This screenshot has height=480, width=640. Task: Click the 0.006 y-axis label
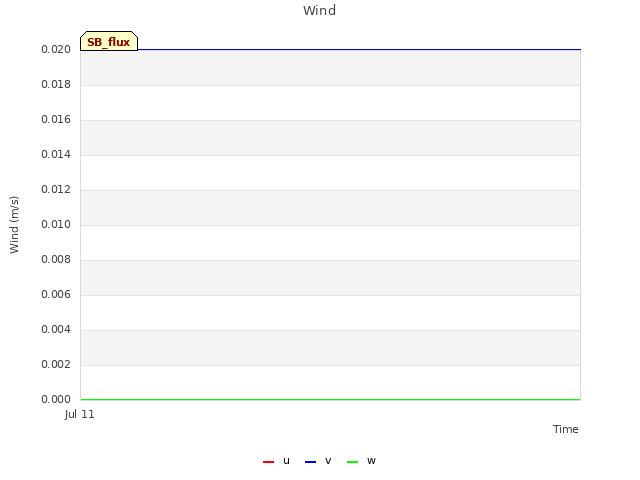(x=56, y=294)
